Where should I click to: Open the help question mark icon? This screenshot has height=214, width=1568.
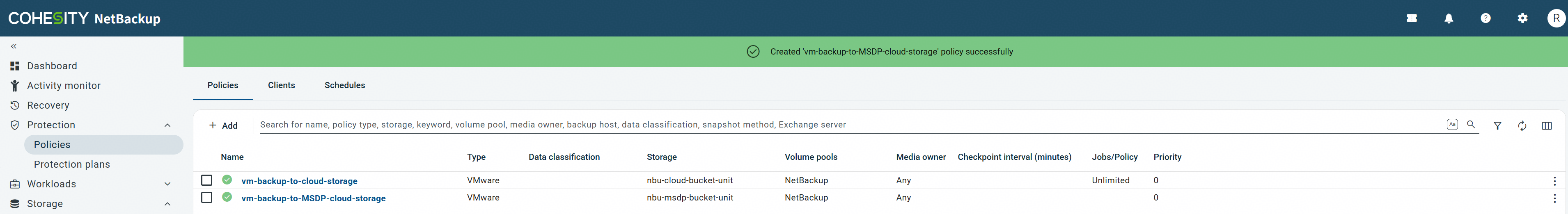click(1486, 18)
